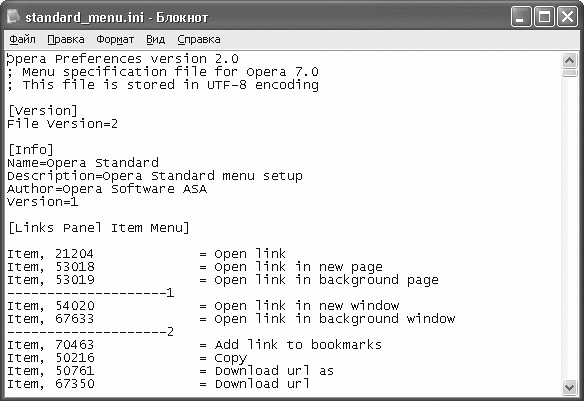Maximize the Notepad window
The height and width of the screenshot is (401, 584).
[544, 17]
